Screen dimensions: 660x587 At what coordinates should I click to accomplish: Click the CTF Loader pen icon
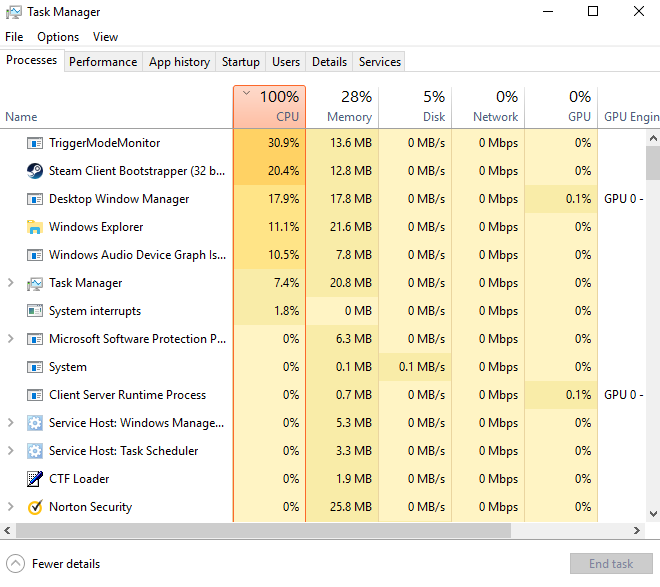[35, 479]
